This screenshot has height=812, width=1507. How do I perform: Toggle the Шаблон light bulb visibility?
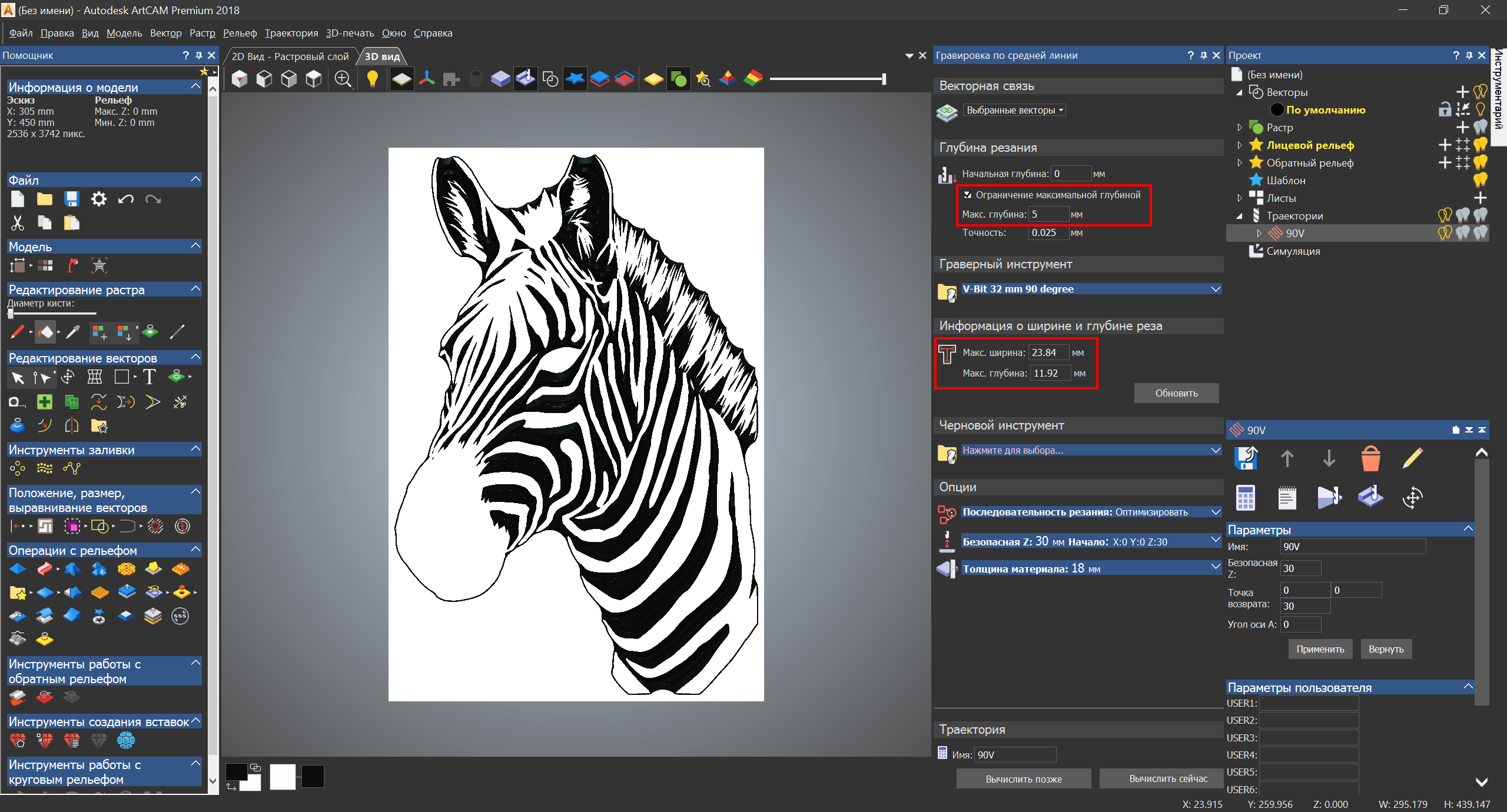[x=1480, y=180]
